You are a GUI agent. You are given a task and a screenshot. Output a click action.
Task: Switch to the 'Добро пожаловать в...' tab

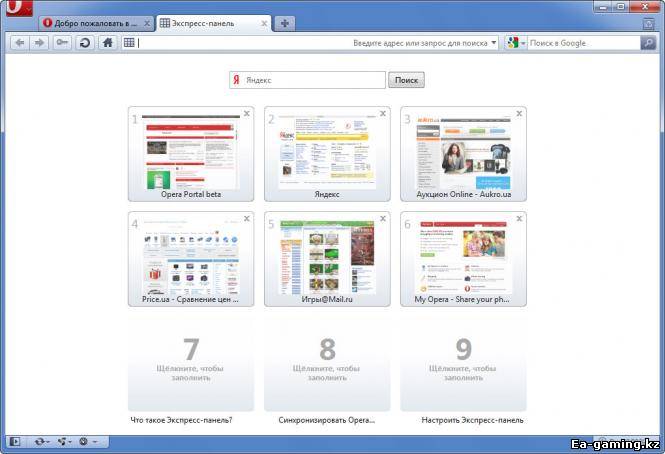[96, 23]
